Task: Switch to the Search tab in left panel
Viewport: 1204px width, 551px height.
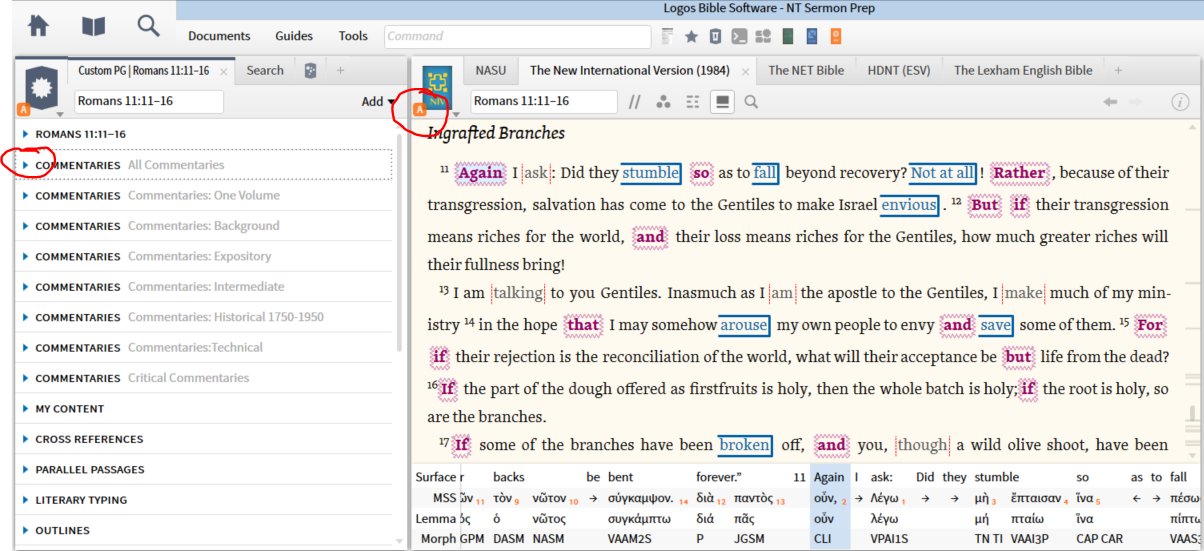Action: [x=265, y=70]
